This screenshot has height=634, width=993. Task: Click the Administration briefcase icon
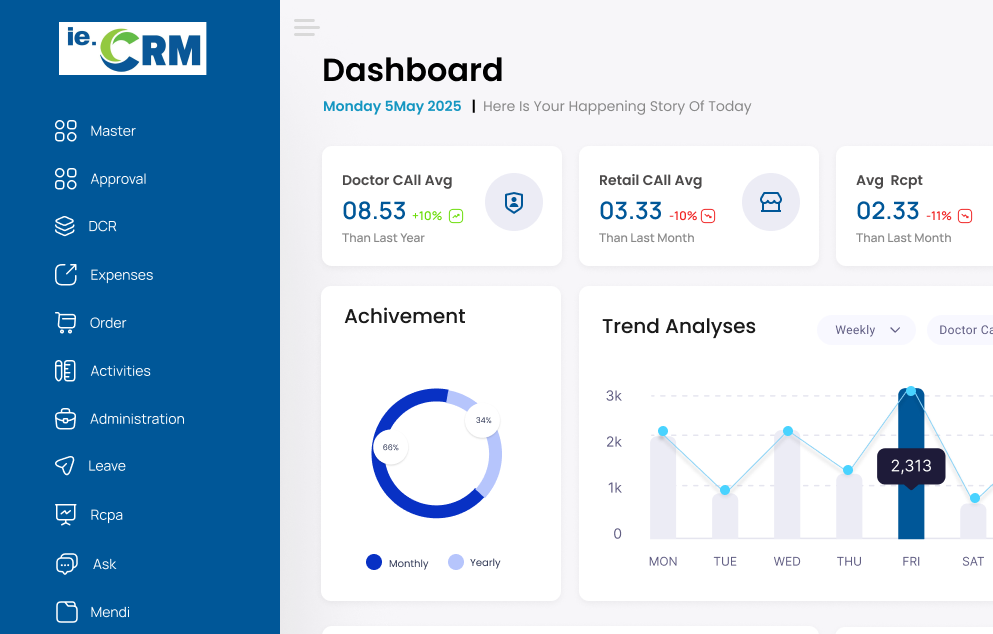[65, 419]
